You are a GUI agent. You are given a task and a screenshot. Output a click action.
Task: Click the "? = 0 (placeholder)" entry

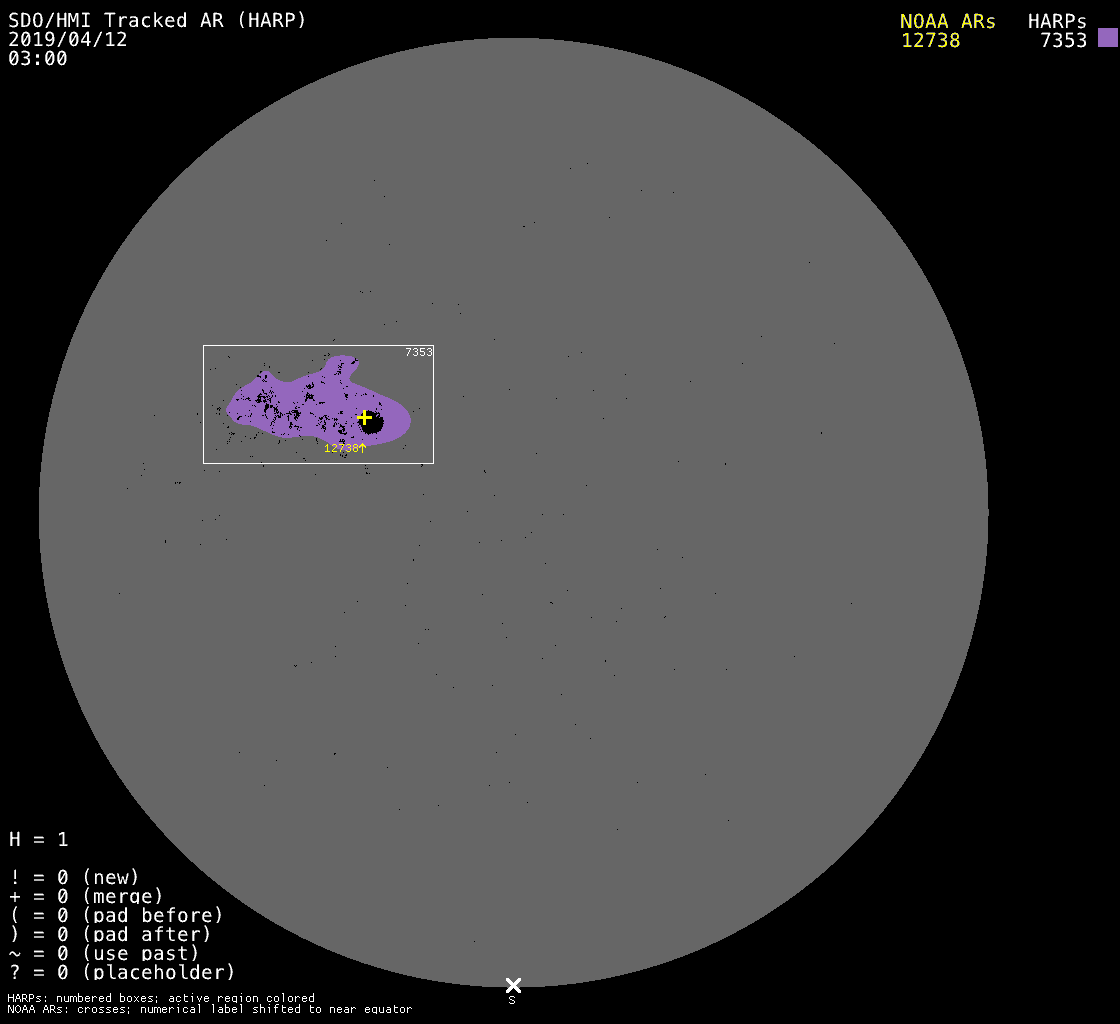point(122,971)
